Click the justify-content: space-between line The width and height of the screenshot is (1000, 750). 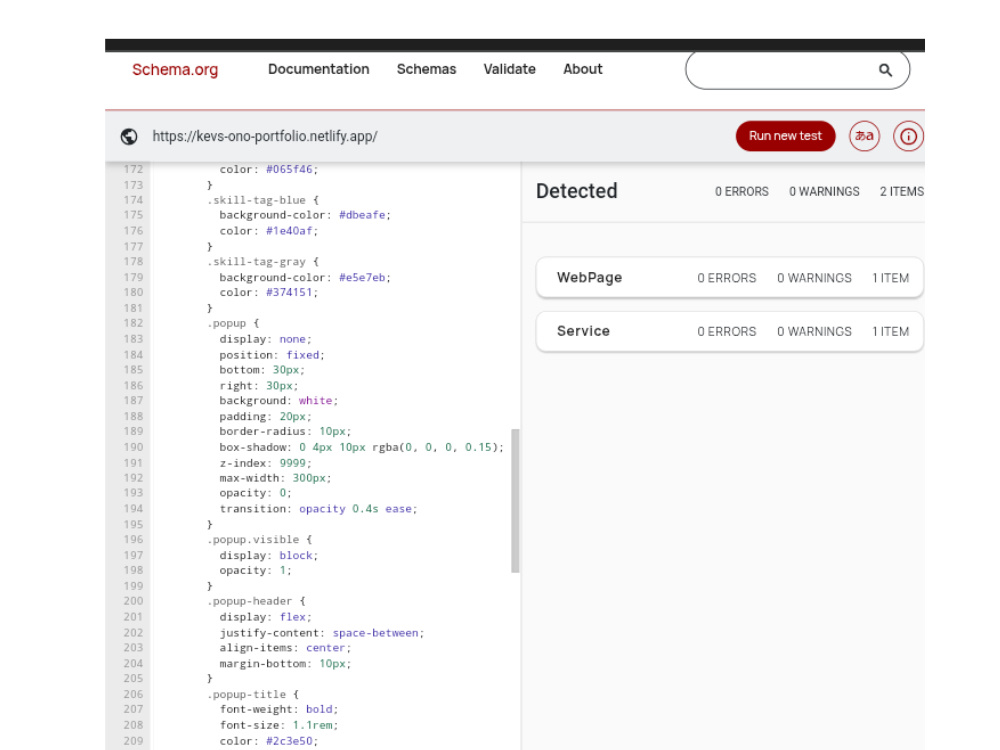click(x=321, y=633)
